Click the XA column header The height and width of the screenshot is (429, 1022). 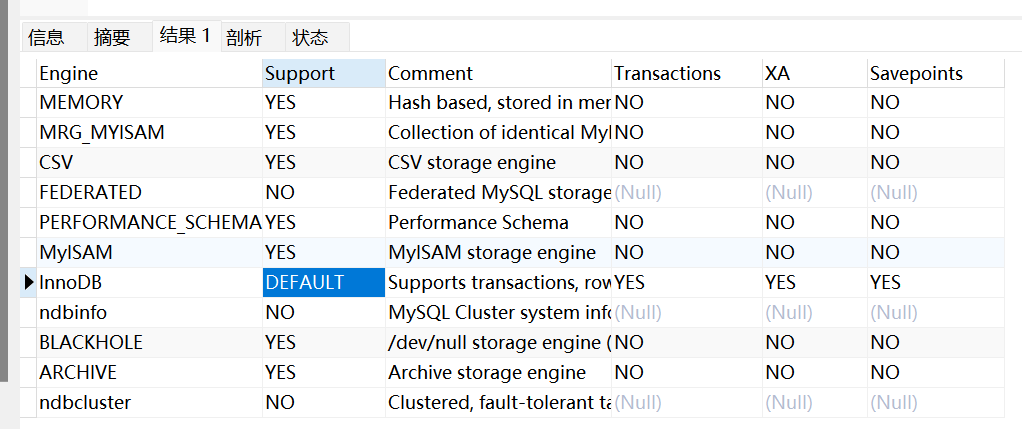778,73
